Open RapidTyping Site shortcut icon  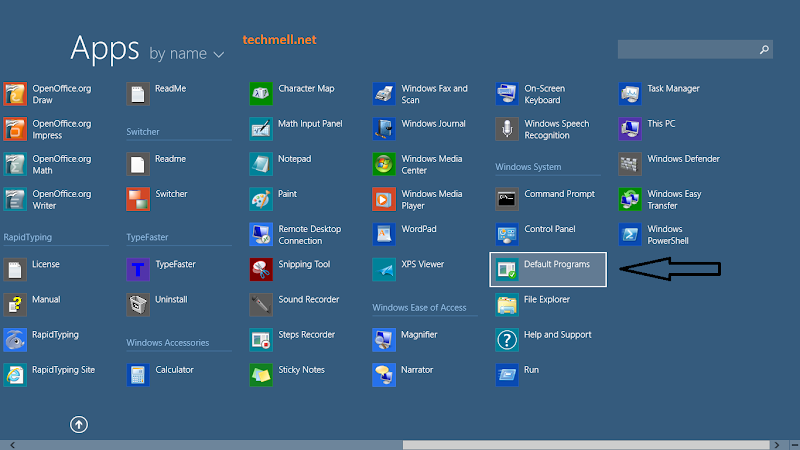15,376
